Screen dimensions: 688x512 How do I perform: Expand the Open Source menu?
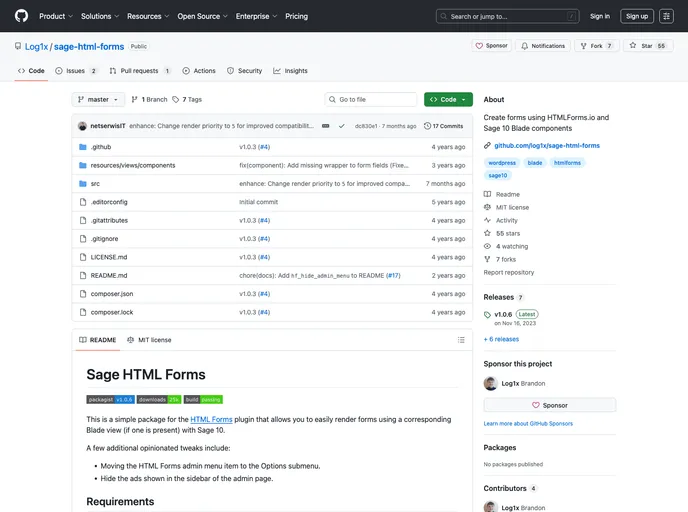click(x=202, y=16)
